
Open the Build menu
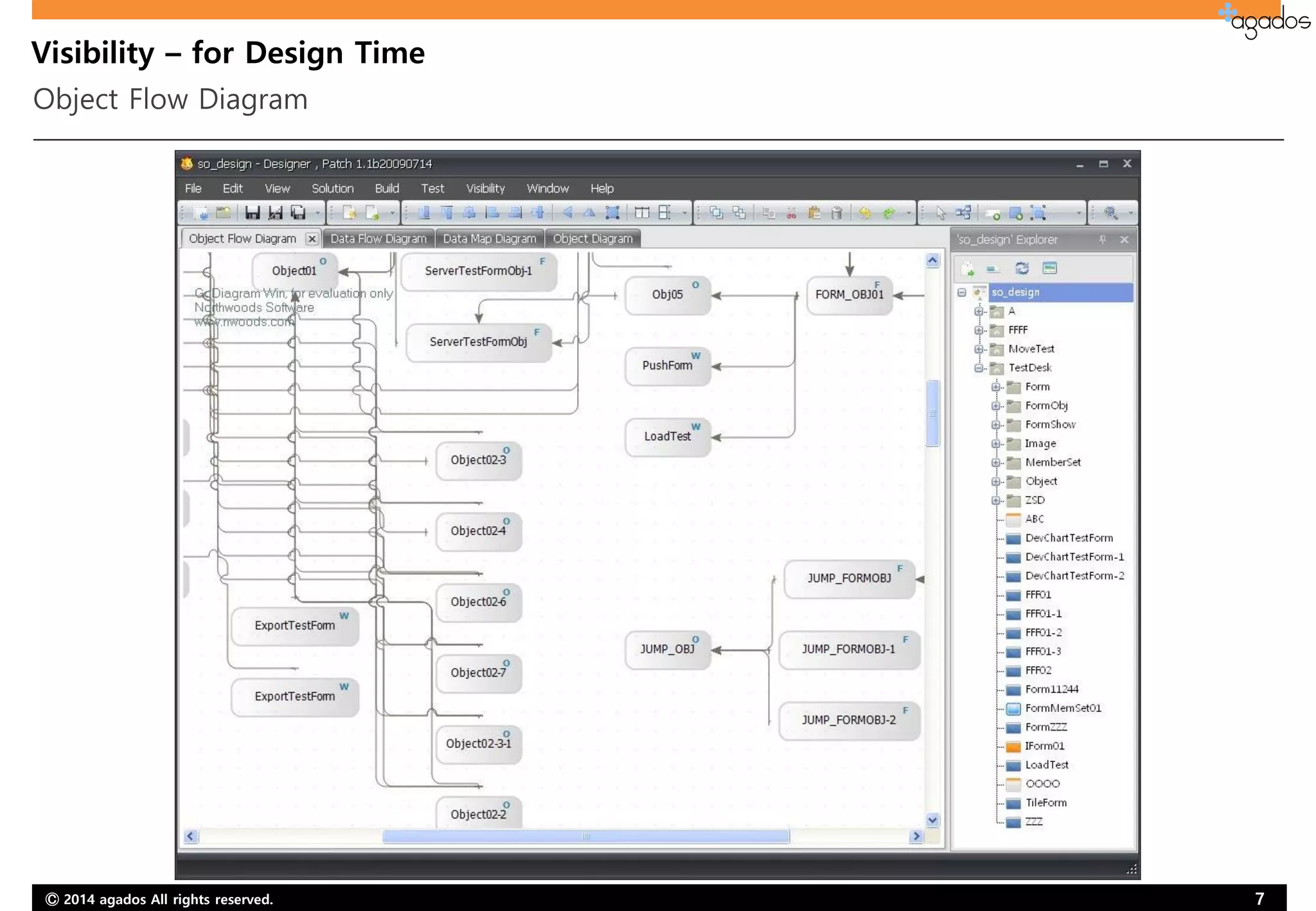tap(387, 188)
